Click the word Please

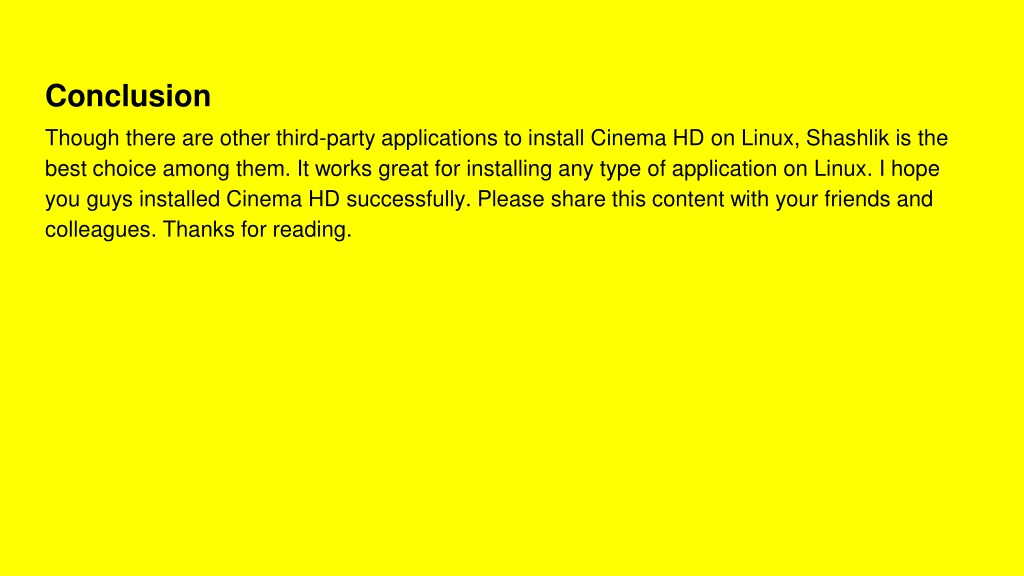tap(511, 199)
